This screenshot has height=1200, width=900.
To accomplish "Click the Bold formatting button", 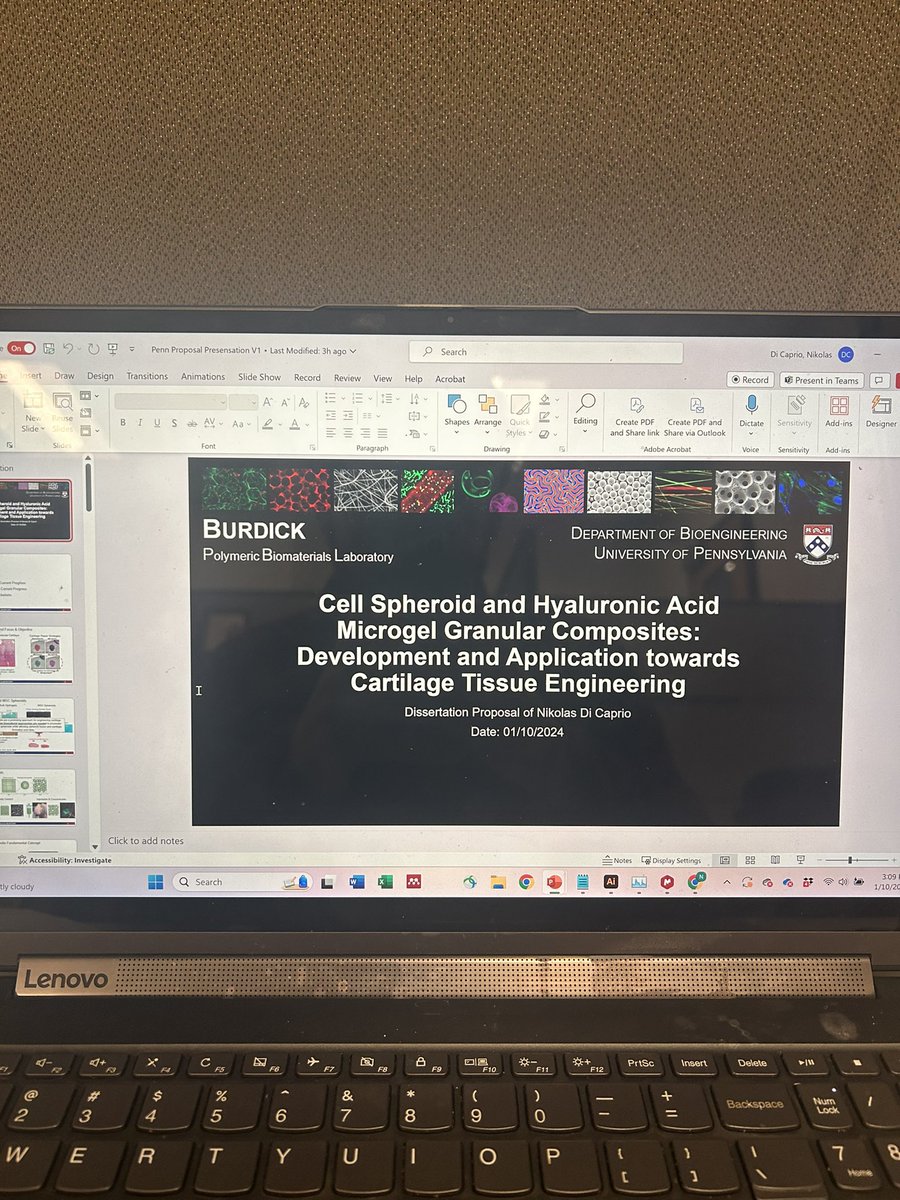I will (x=123, y=423).
